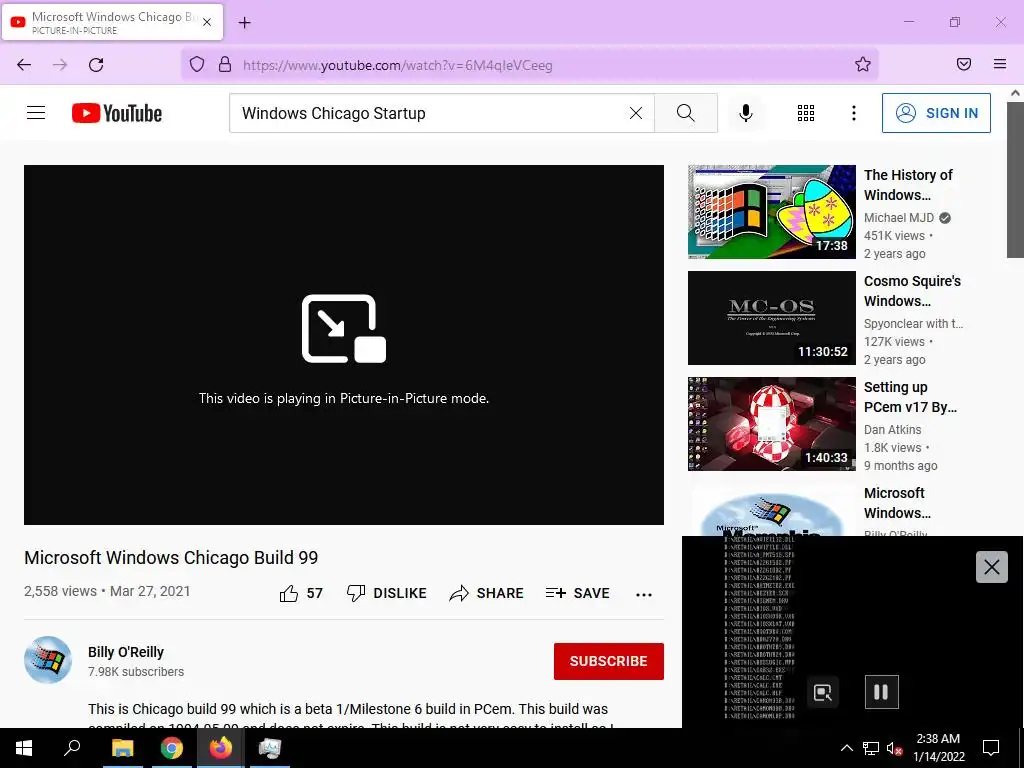Go to YouTube home via logo
The image size is (1024, 768).
117,113
